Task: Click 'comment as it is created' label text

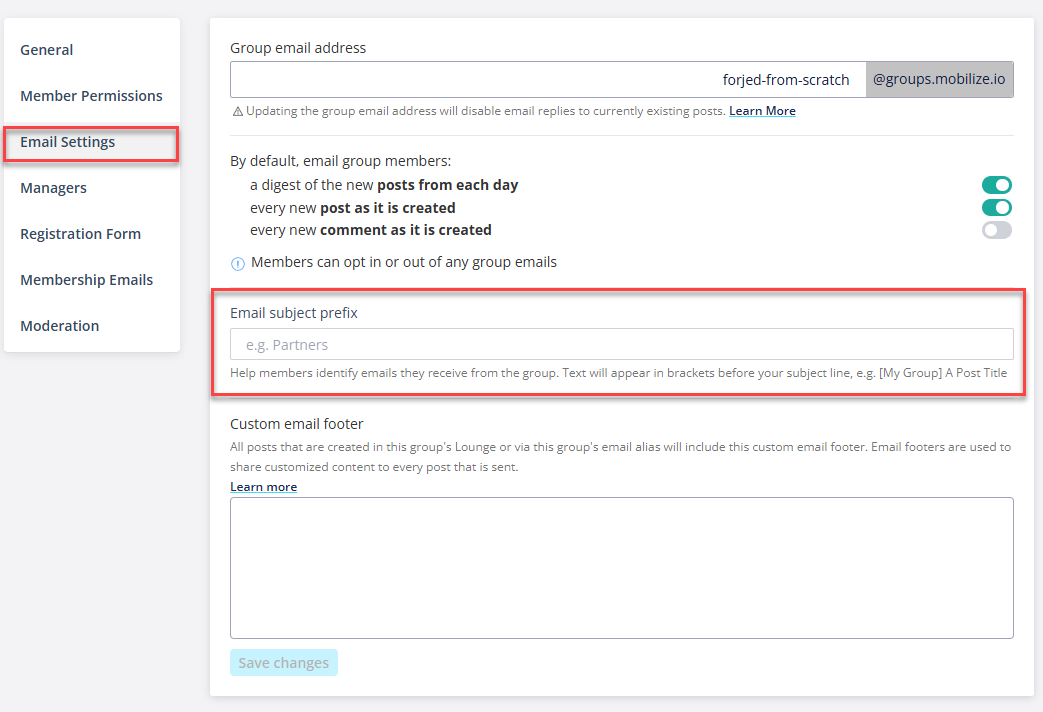Action: point(406,230)
